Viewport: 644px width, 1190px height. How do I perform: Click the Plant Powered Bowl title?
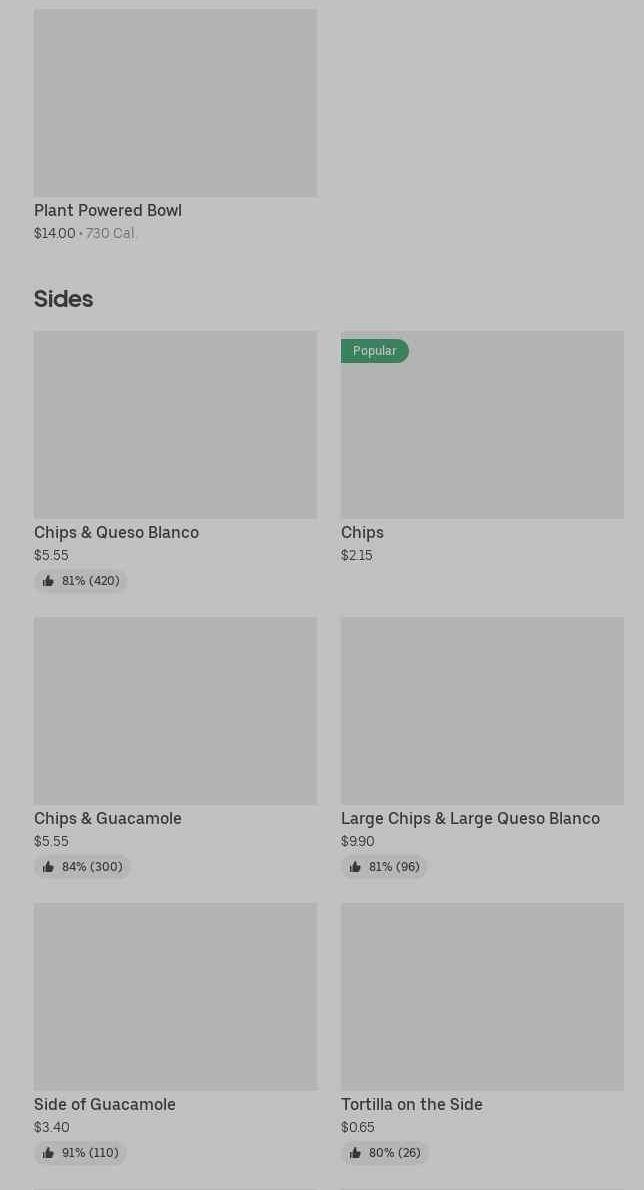coord(108,211)
